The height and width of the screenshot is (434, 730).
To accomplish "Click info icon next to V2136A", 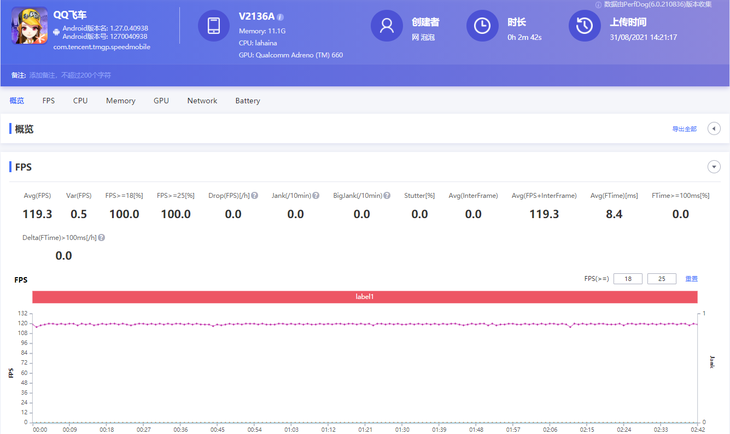I will coord(281,18).
